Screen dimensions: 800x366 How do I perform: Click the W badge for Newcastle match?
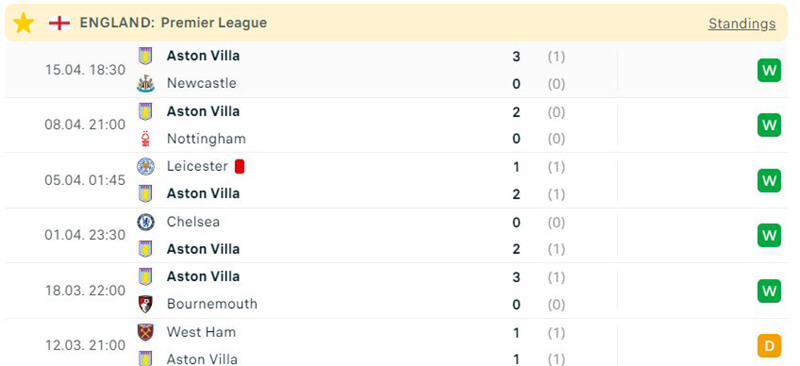coord(769,70)
